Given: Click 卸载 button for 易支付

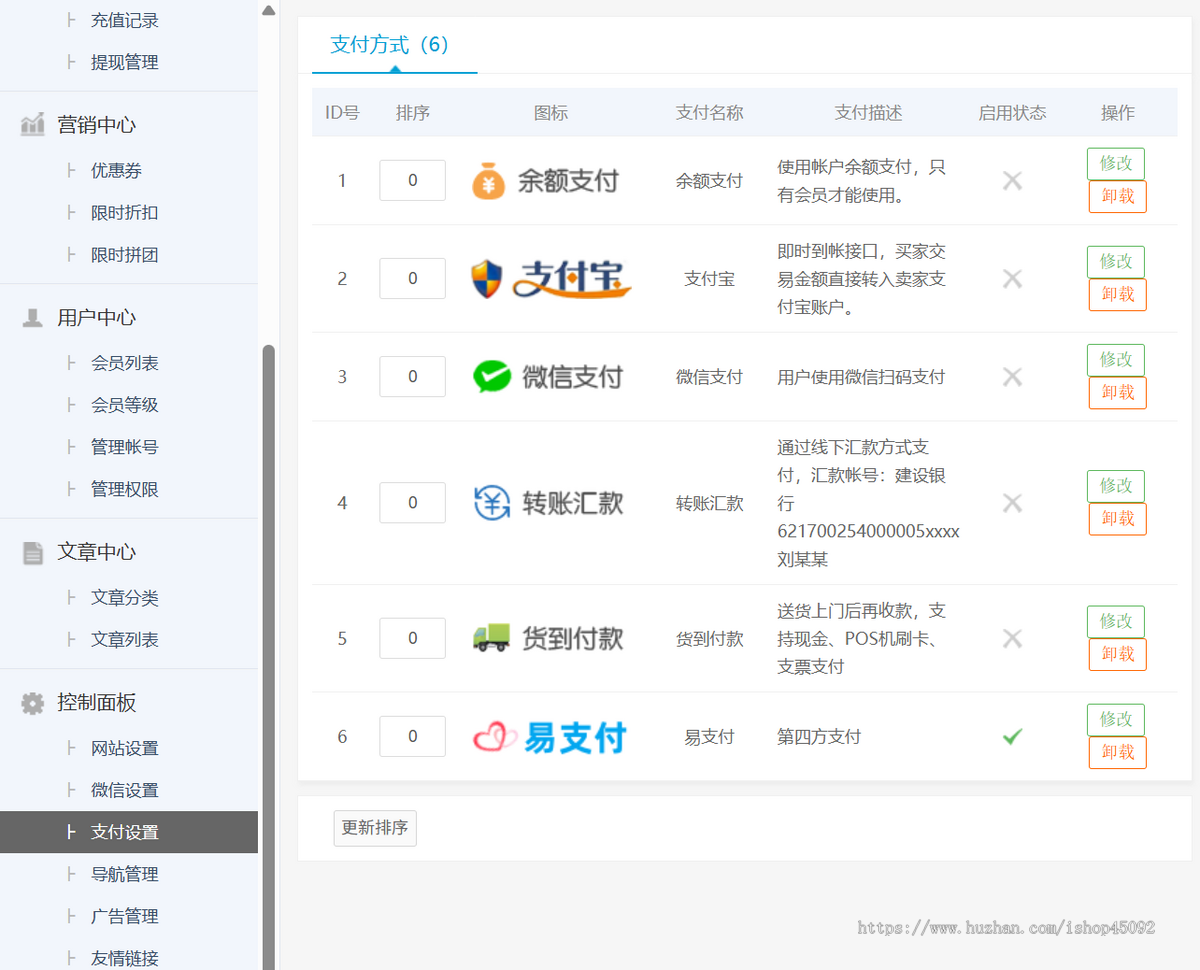Looking at the screenshot, I should (x=1118, y=753).
